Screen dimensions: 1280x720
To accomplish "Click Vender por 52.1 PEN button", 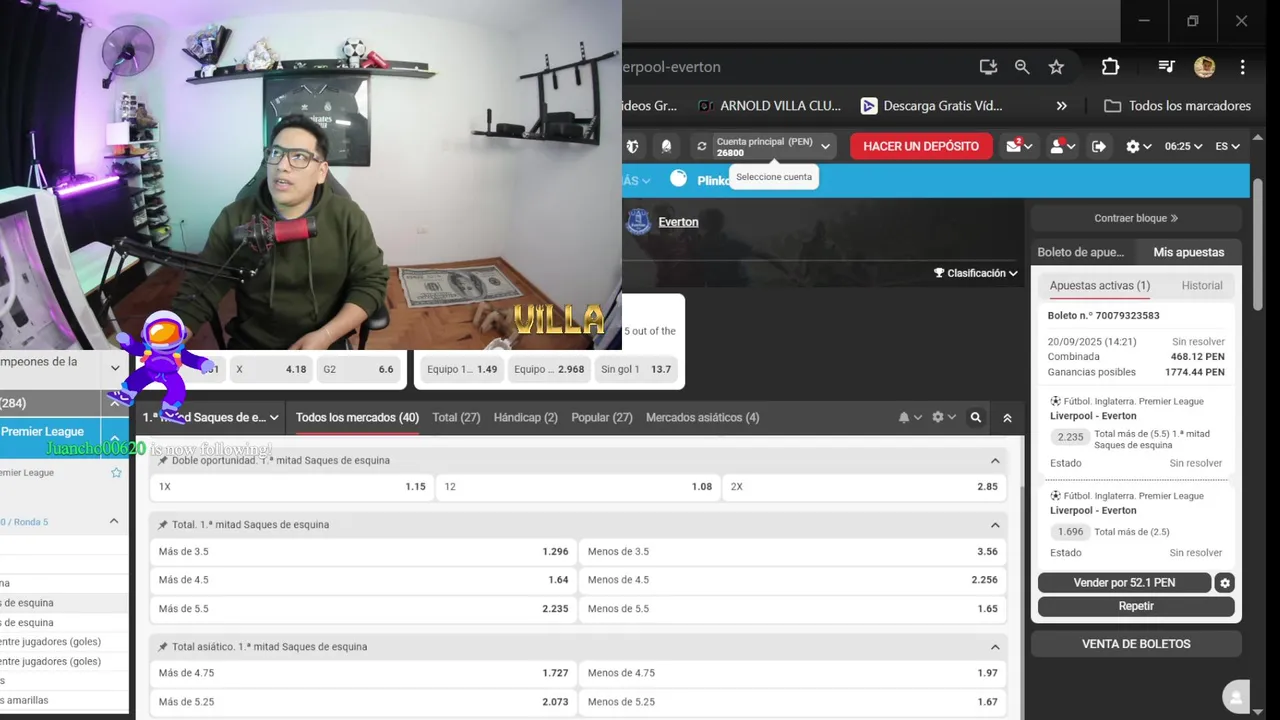I will click(x=1124, y=583).
